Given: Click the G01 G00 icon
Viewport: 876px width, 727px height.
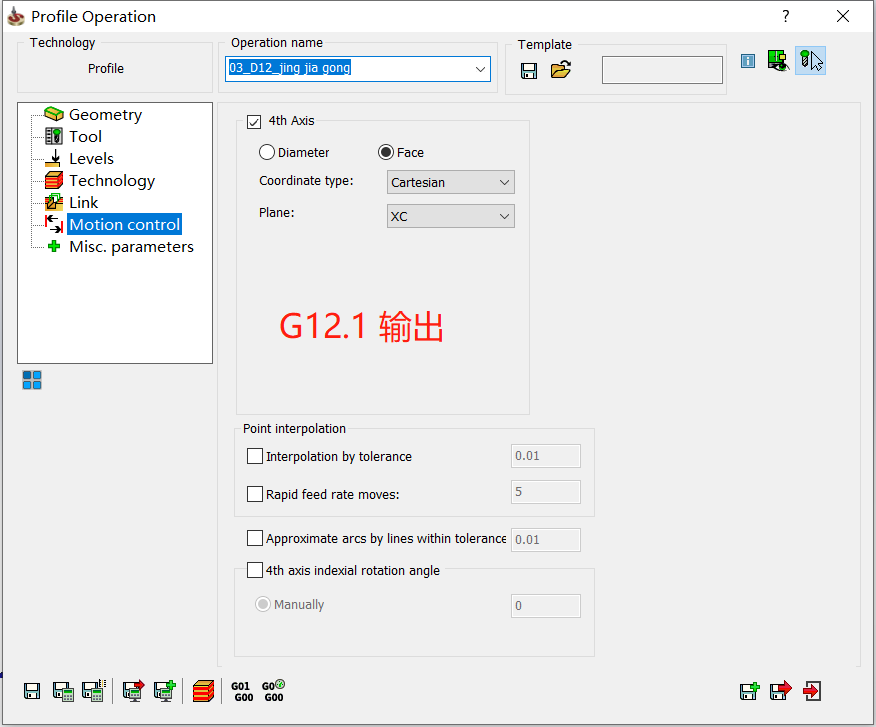Looking at the screenshot, I should tap(241, 691).
